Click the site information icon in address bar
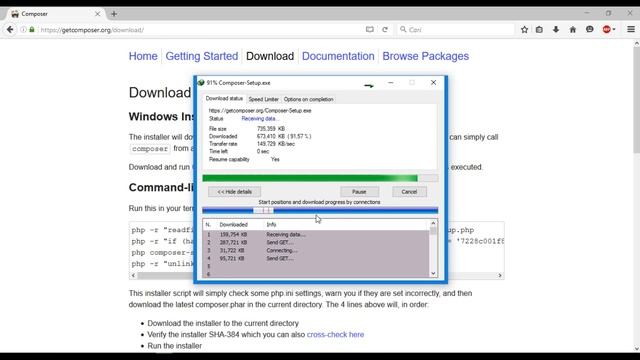 [x=23, y=29]
